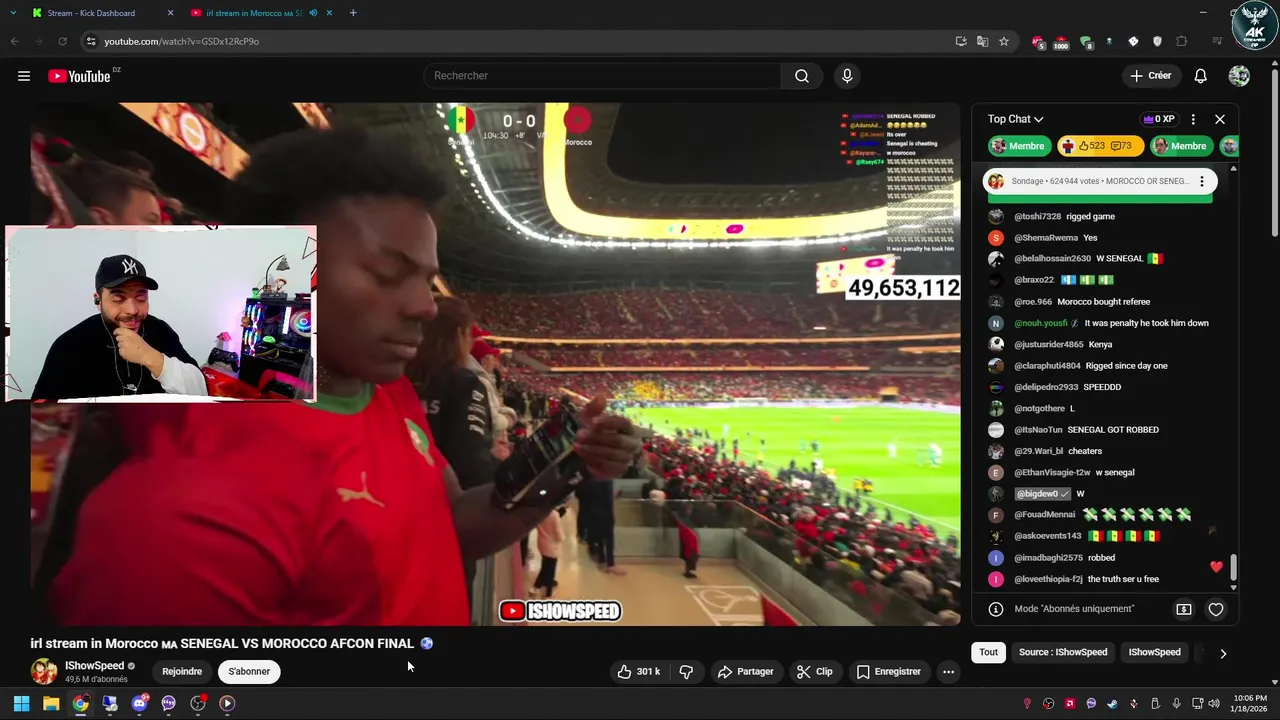The height and width of the screenshot is (720, 1280).
Task: Click the first Membre chip in chat
Action: pyautogui.click(x=1019, y=146)
